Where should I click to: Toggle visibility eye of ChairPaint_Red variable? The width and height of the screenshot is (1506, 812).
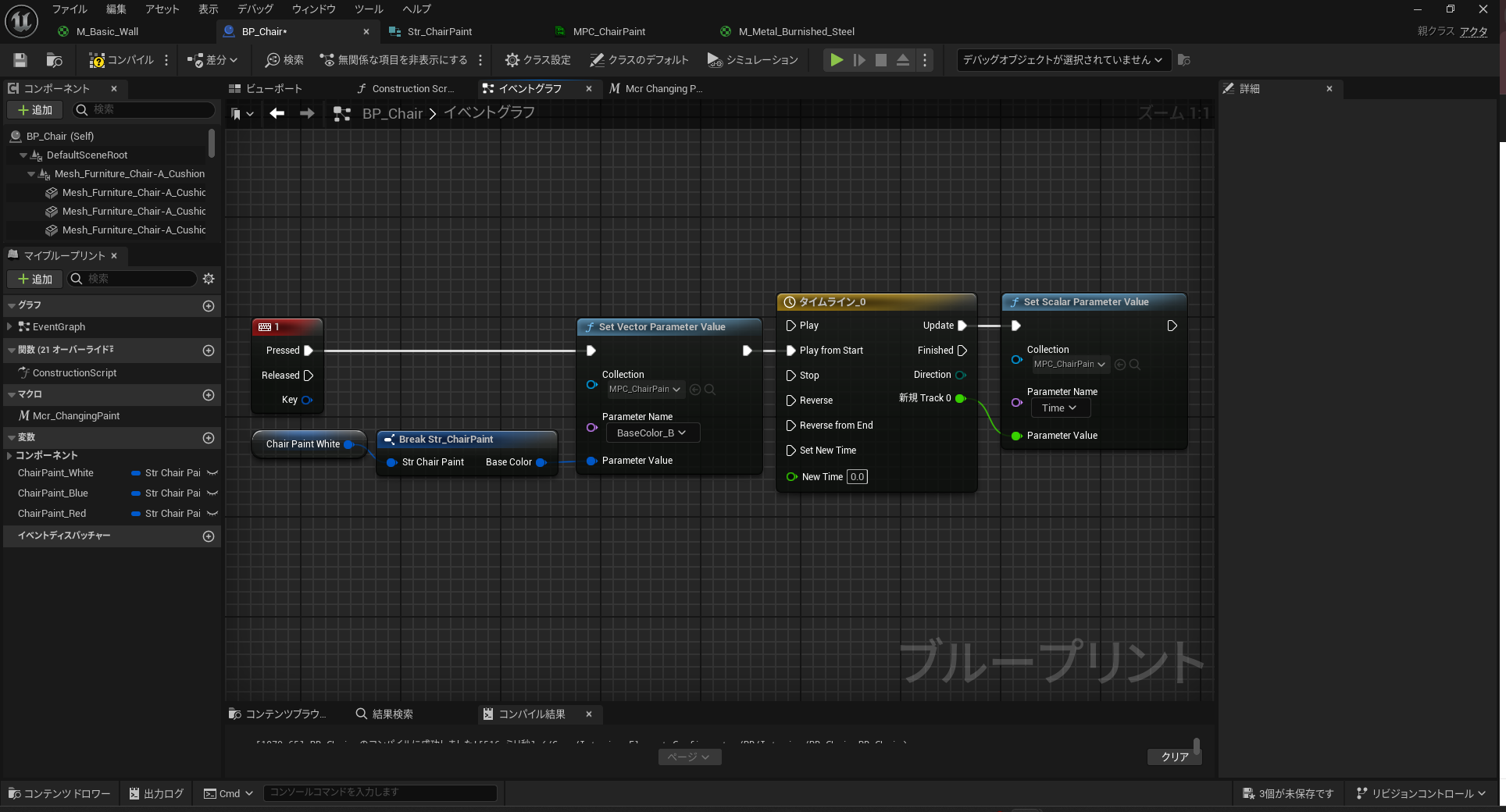pyautogui.click(x=212, y=514)
